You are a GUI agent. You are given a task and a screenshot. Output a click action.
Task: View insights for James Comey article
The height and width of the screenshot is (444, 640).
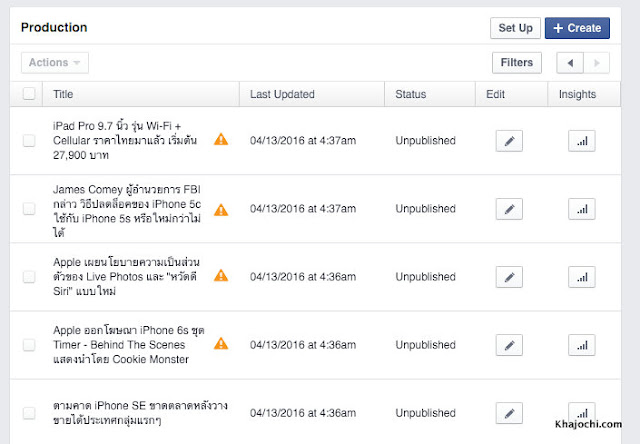click(582, 209)
